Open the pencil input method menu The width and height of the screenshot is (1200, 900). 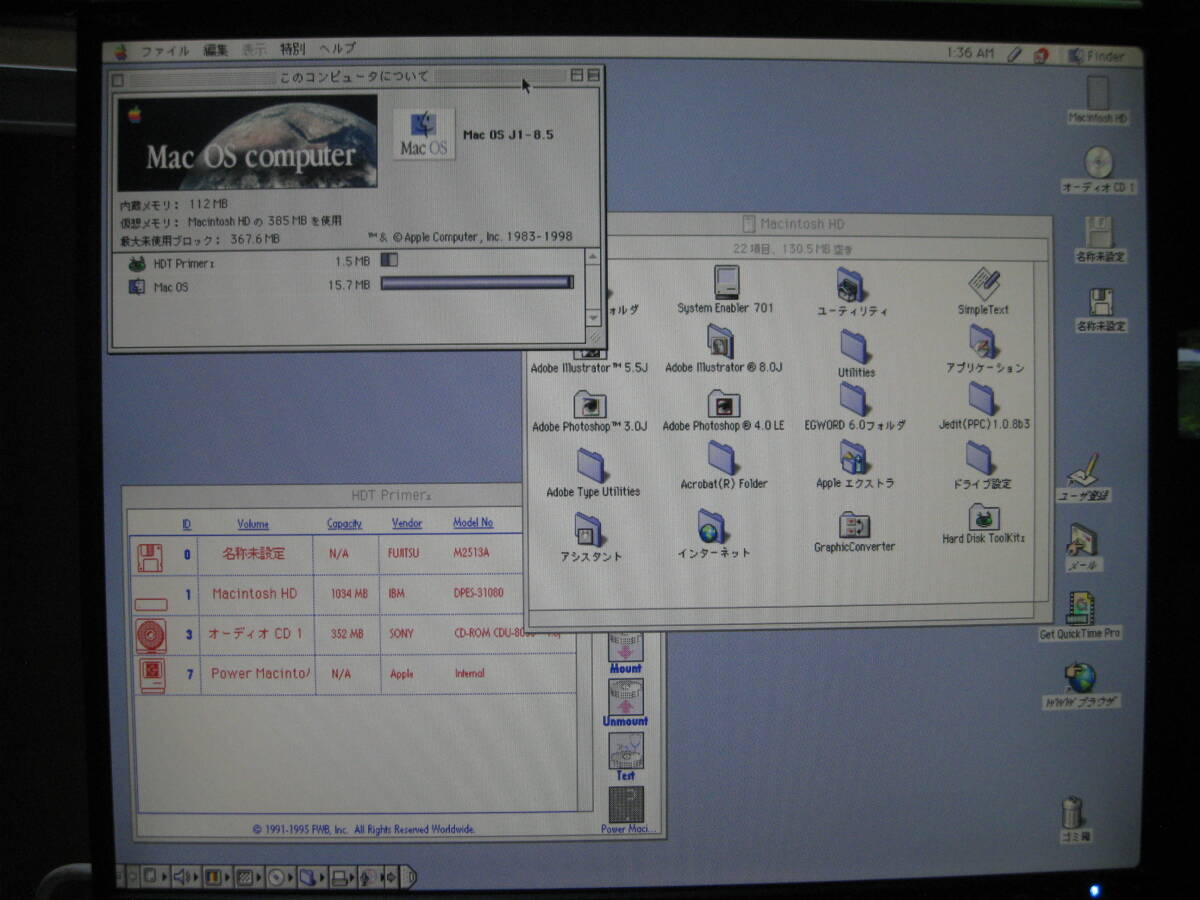tap(1015, 54)
